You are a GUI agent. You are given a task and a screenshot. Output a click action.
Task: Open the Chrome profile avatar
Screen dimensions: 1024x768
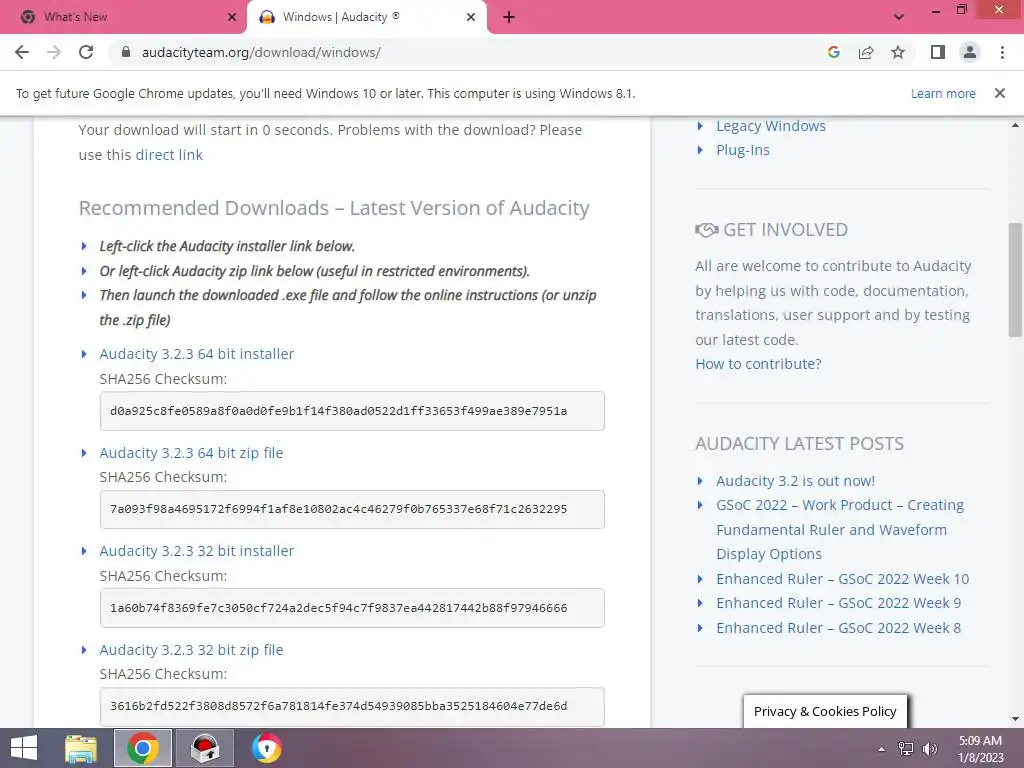pyautogui.click(x=970, y=52)
